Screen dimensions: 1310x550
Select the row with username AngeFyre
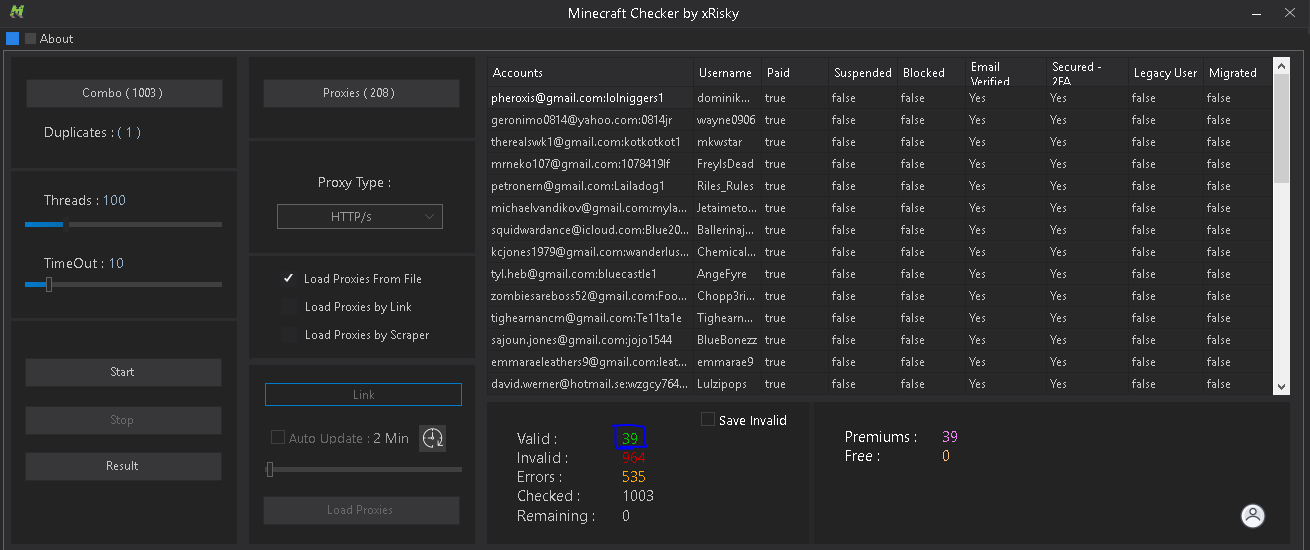click(880, 274)
